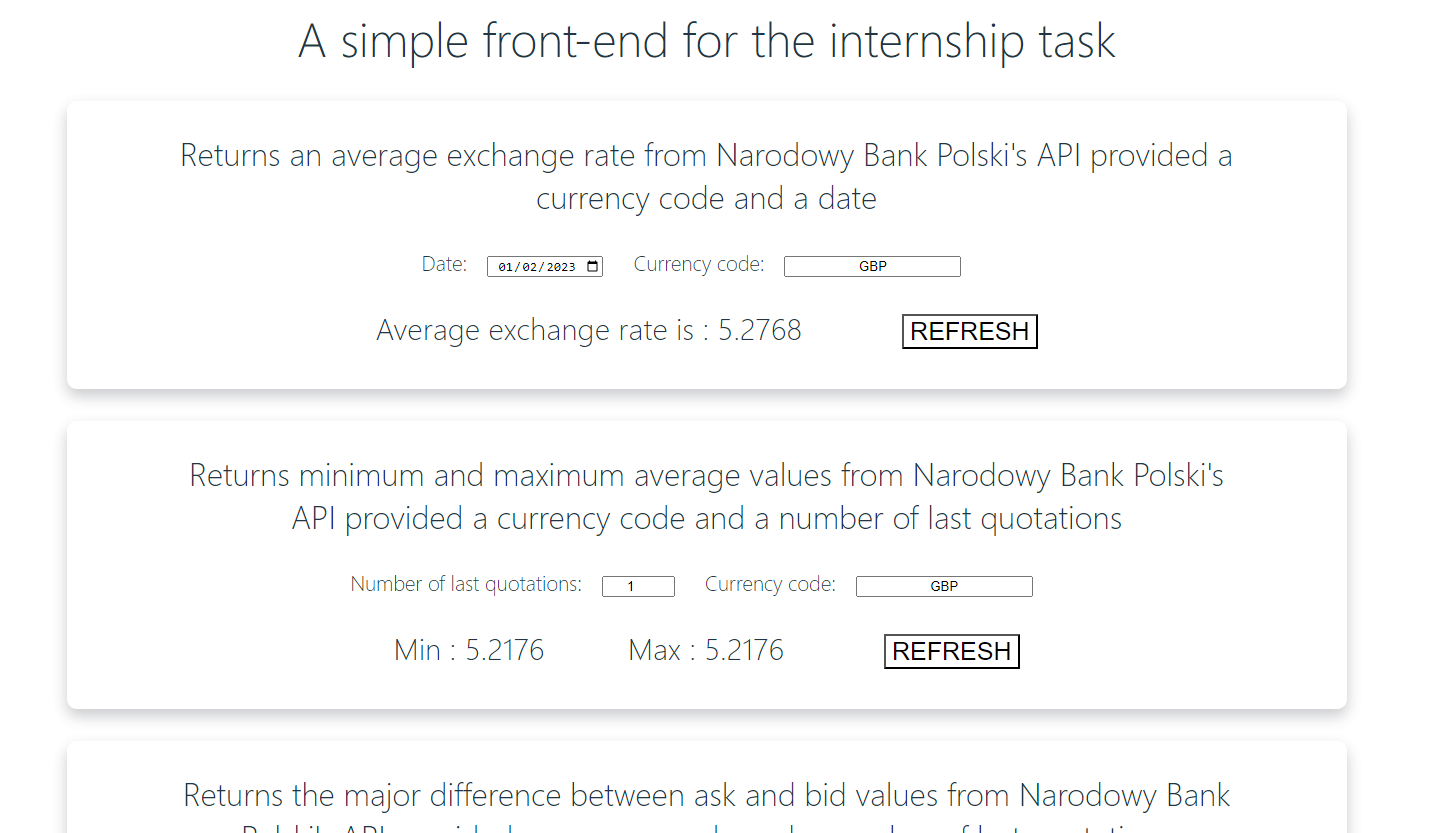Image resolution: width=1451 pixels, height=833 pixels.
Task: Click the Date: label
Action: (444, 264)
